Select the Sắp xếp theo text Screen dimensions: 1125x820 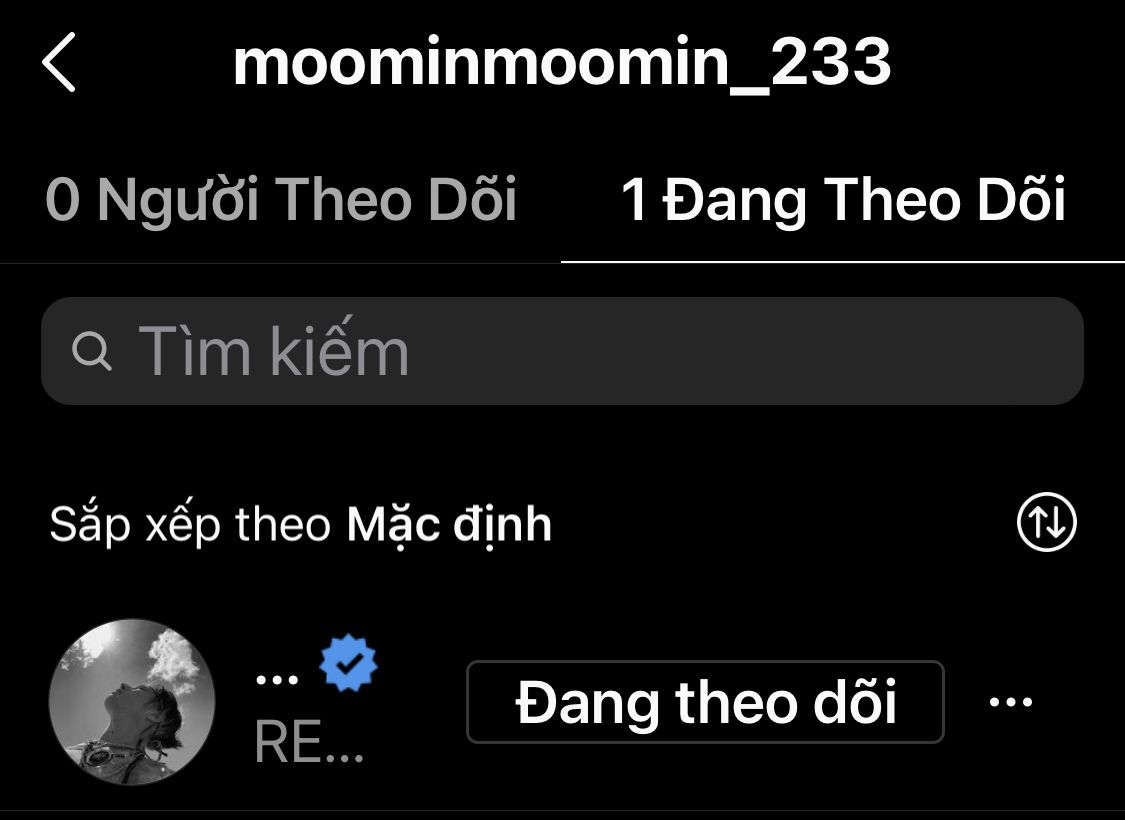tap(190, 526)
